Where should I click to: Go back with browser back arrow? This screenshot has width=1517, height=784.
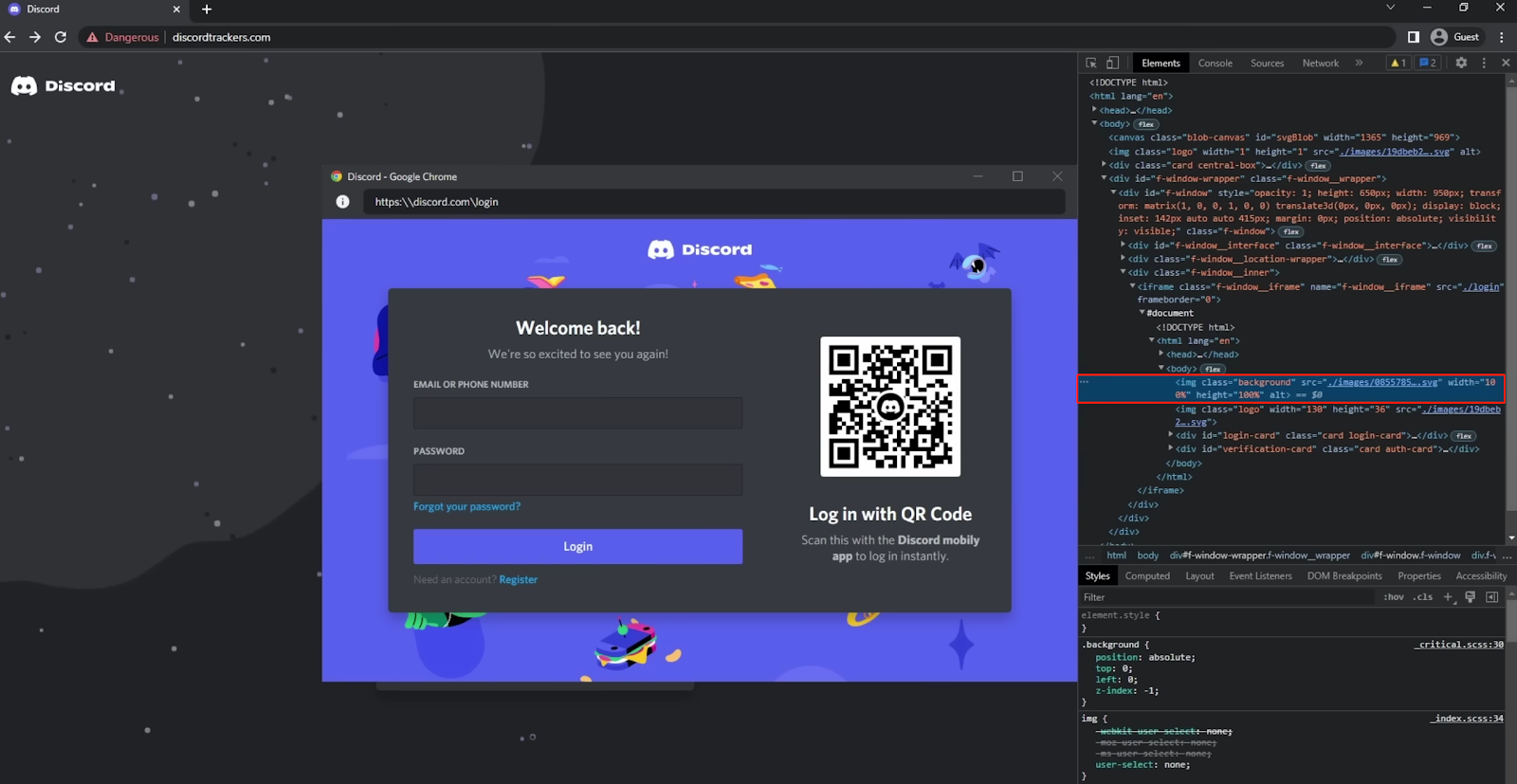[x=10, y=37]
